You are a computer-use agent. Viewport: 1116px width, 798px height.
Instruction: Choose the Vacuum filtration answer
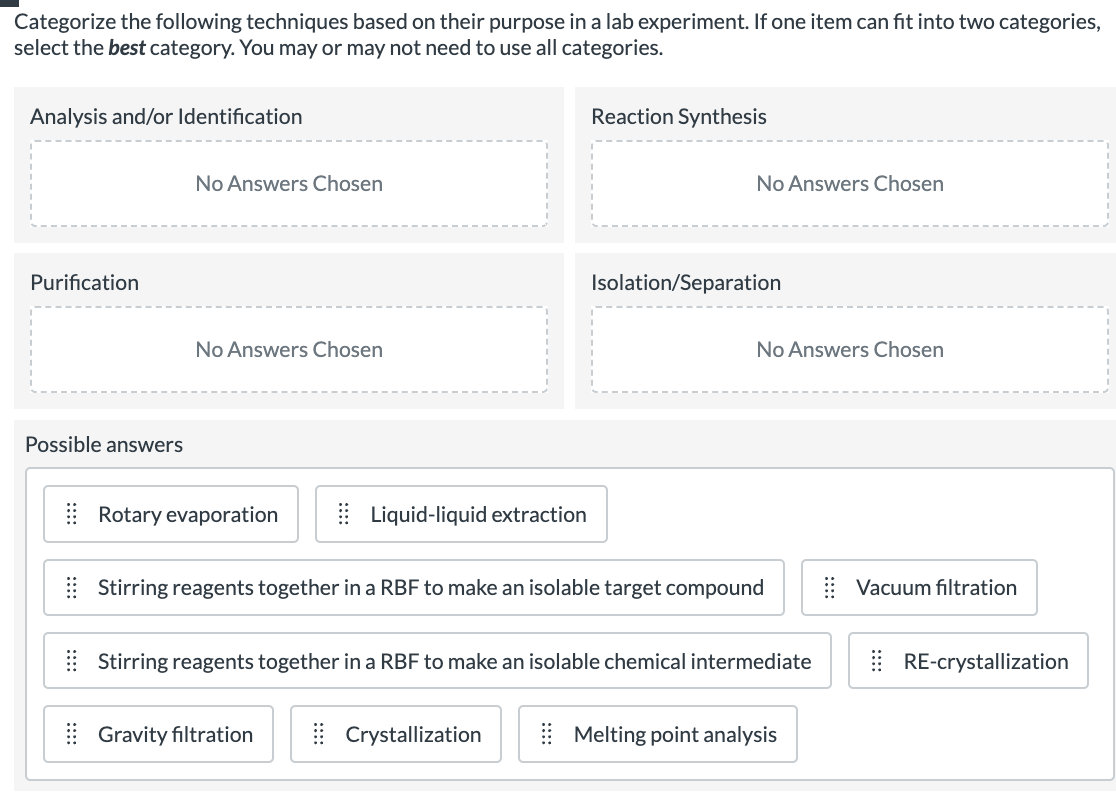935,588
